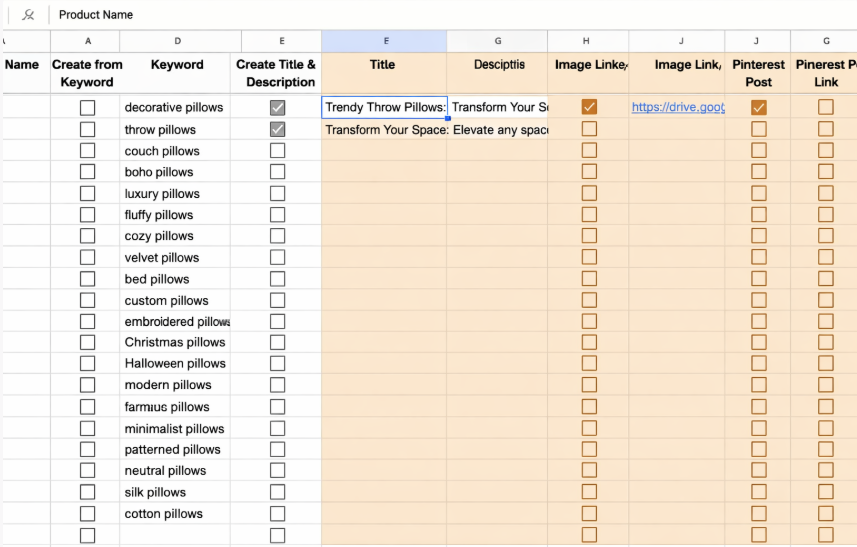Check Create from Keyword for decorative pillows
857x547 pixels.
click(88, 107)
